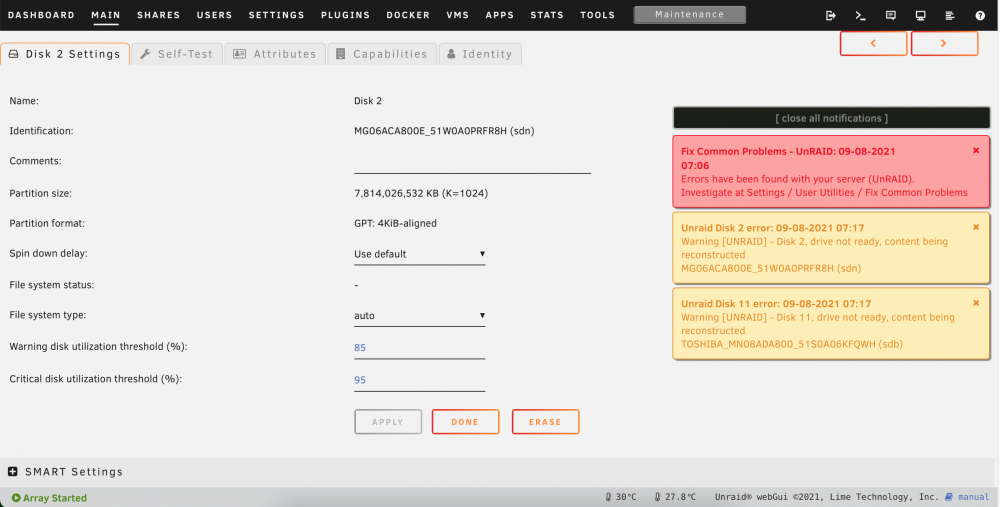Open the PLUGINS menu
This screenshot has width=1000, height=507.
[346, 15]
